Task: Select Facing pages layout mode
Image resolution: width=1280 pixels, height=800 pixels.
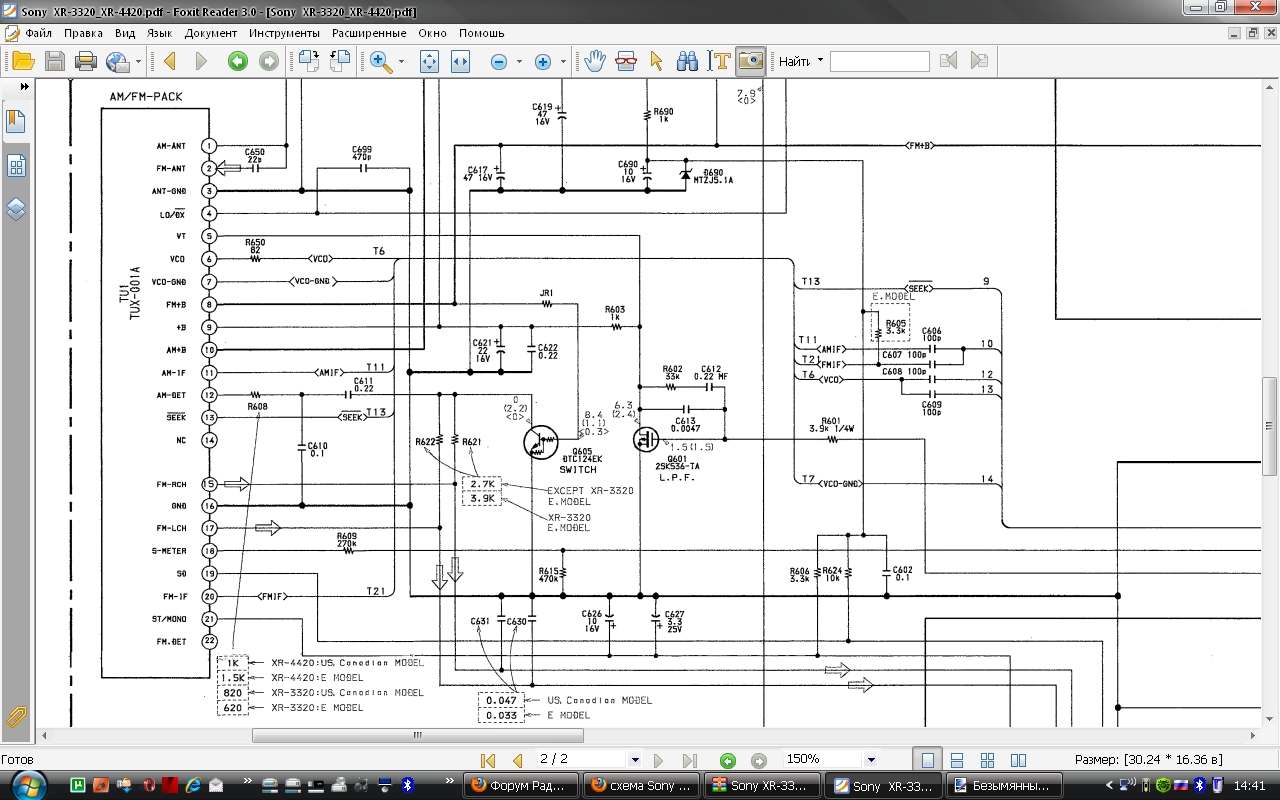Action: pos(1018,760)
